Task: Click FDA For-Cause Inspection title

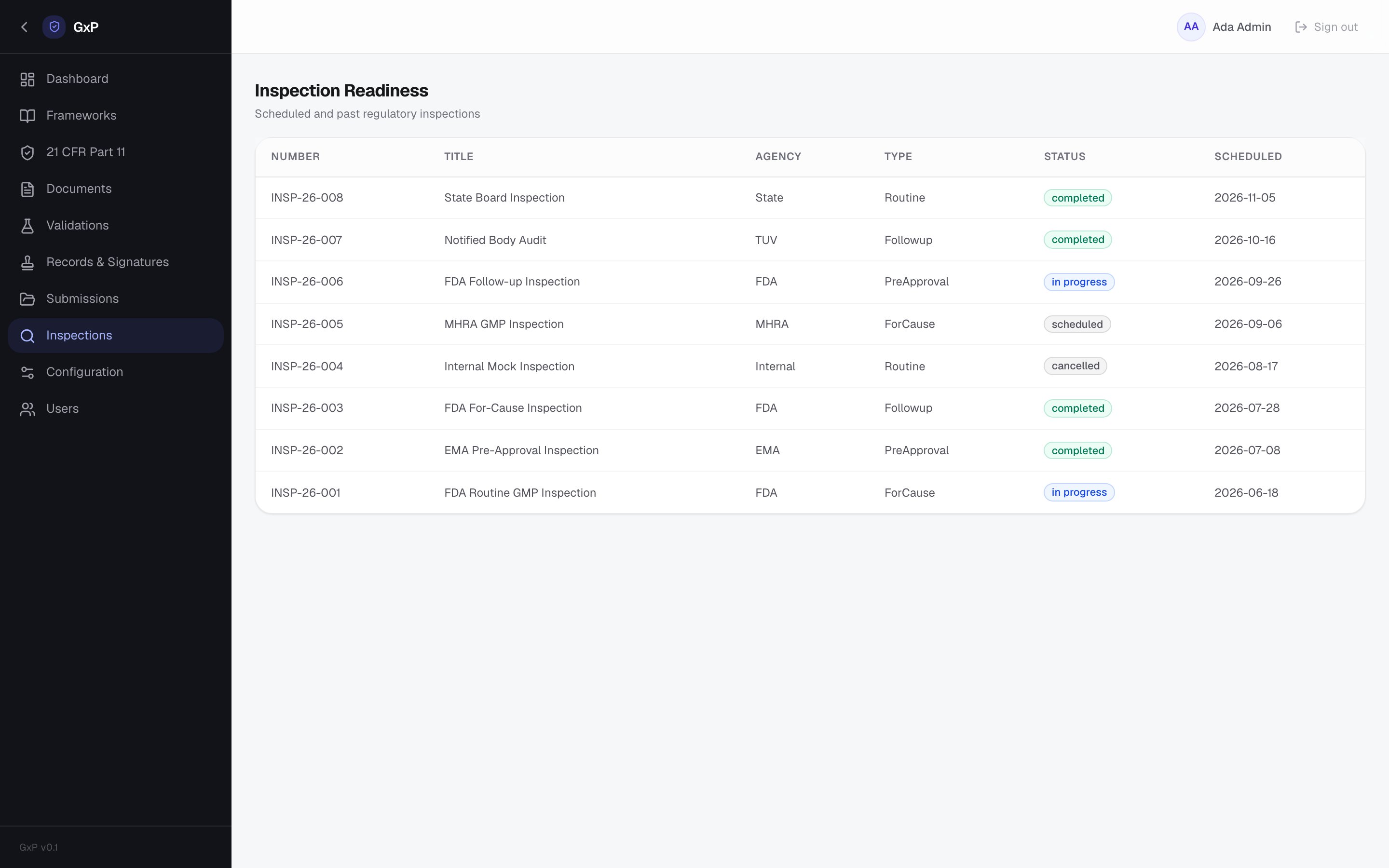Action: pyautogui.click(x=513, y=408)
